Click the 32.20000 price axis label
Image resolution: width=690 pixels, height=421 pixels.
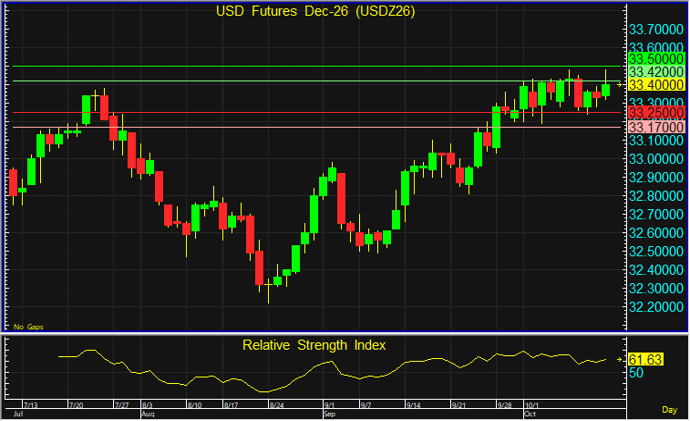click(x=656, y=307)
